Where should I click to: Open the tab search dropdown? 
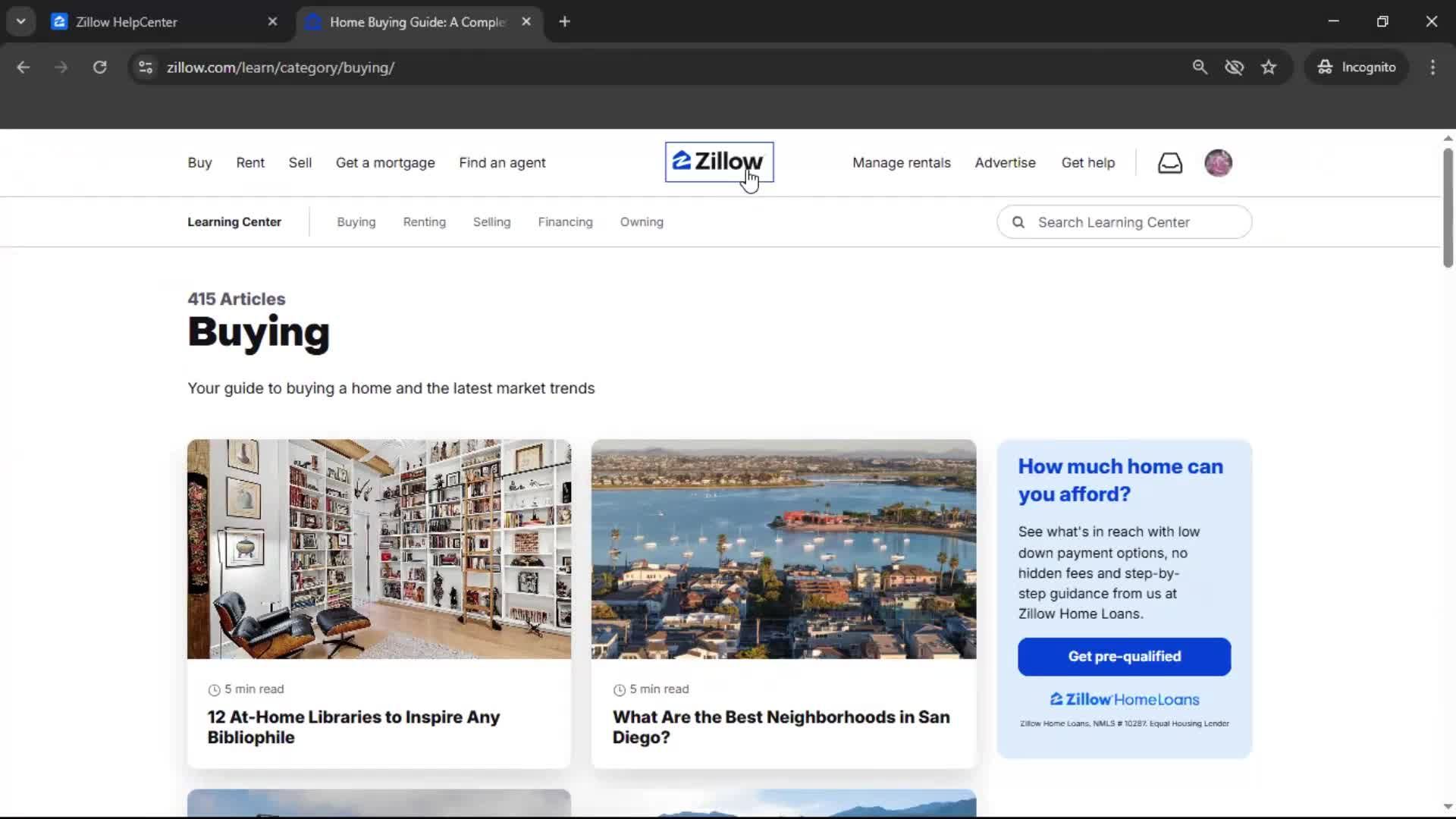click(20, 20)
